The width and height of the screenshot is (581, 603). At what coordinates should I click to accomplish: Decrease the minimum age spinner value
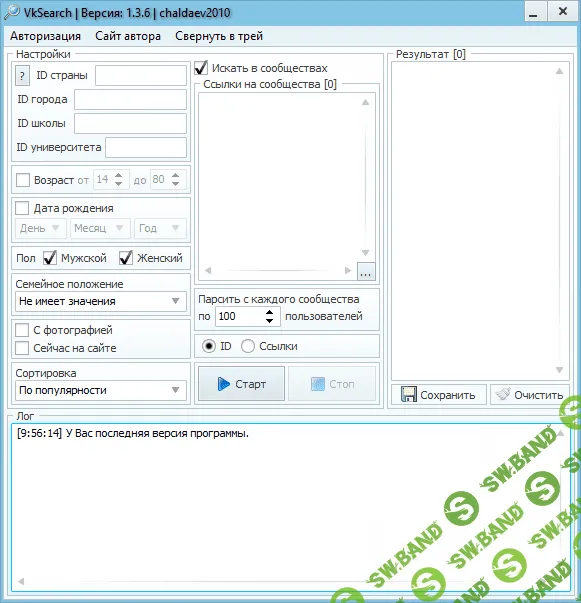coord(118,184)
